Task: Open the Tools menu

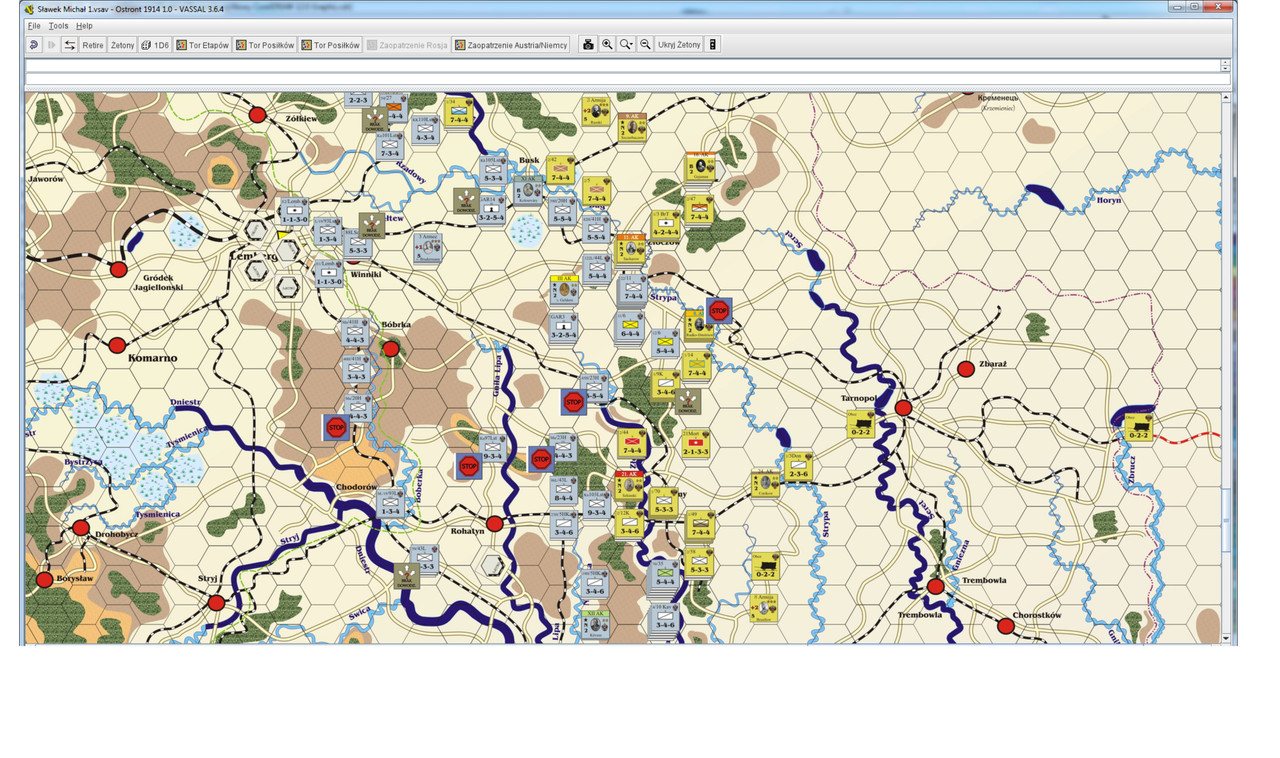Action: 59,26
